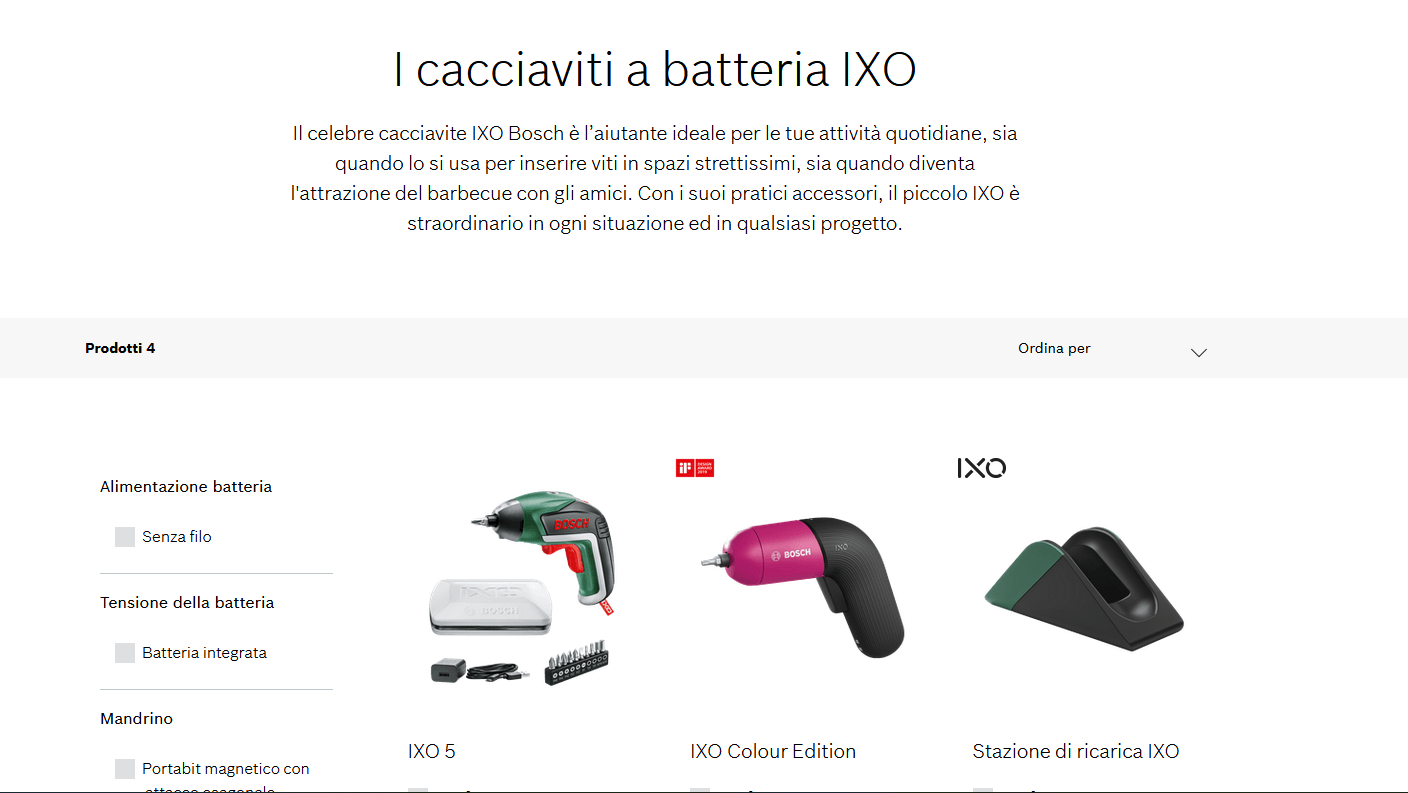Click the Prodotti 4 results counter
Image resolution: width=1408 pixels, height=793 pixels.
click(x=120, y=349)
